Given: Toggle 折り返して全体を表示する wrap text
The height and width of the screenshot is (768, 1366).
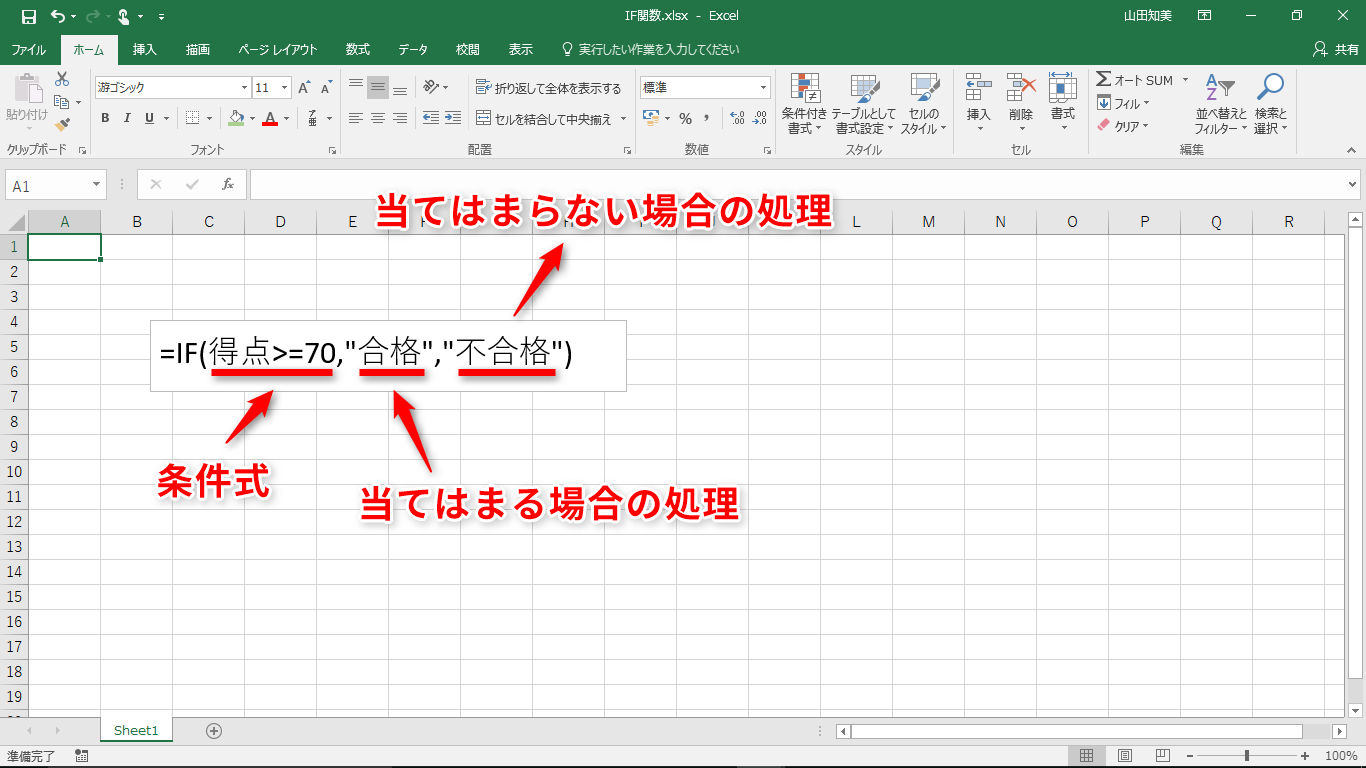Looking at the screenshot, I should click(548, 88).
